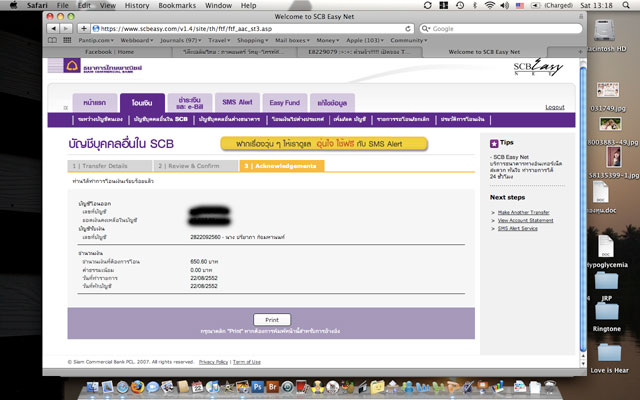Screen dimensions: 640x400
Task: Open Adobe Bridge (Br) in the Dock
Action: (x=272, y=386)
